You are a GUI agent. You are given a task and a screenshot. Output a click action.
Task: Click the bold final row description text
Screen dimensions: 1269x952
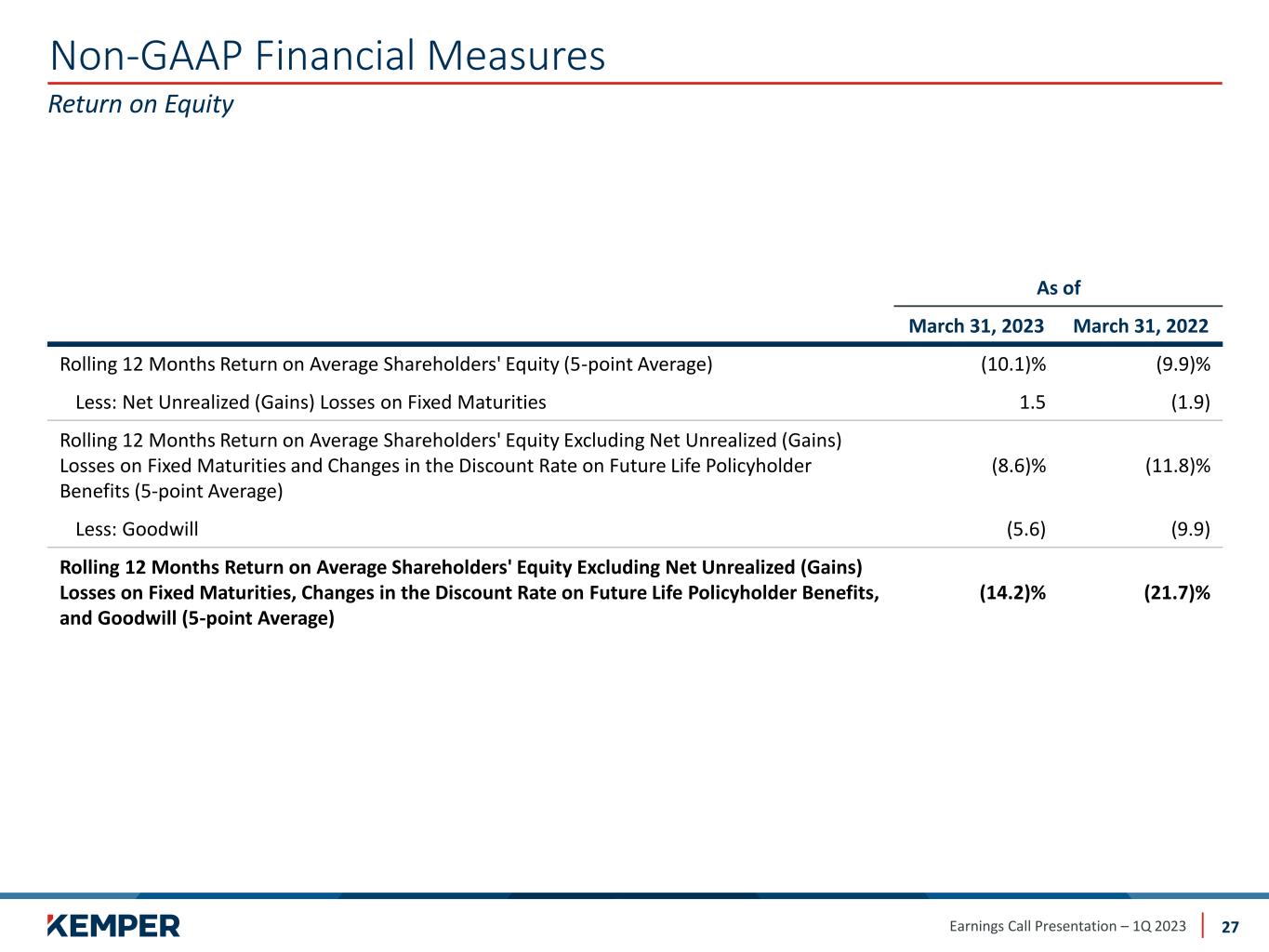pos(469,592)
